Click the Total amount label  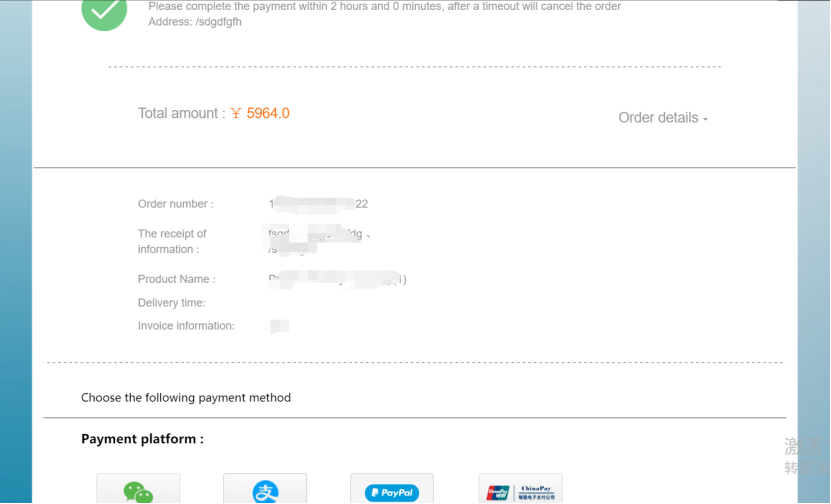[x=181, y=113]
